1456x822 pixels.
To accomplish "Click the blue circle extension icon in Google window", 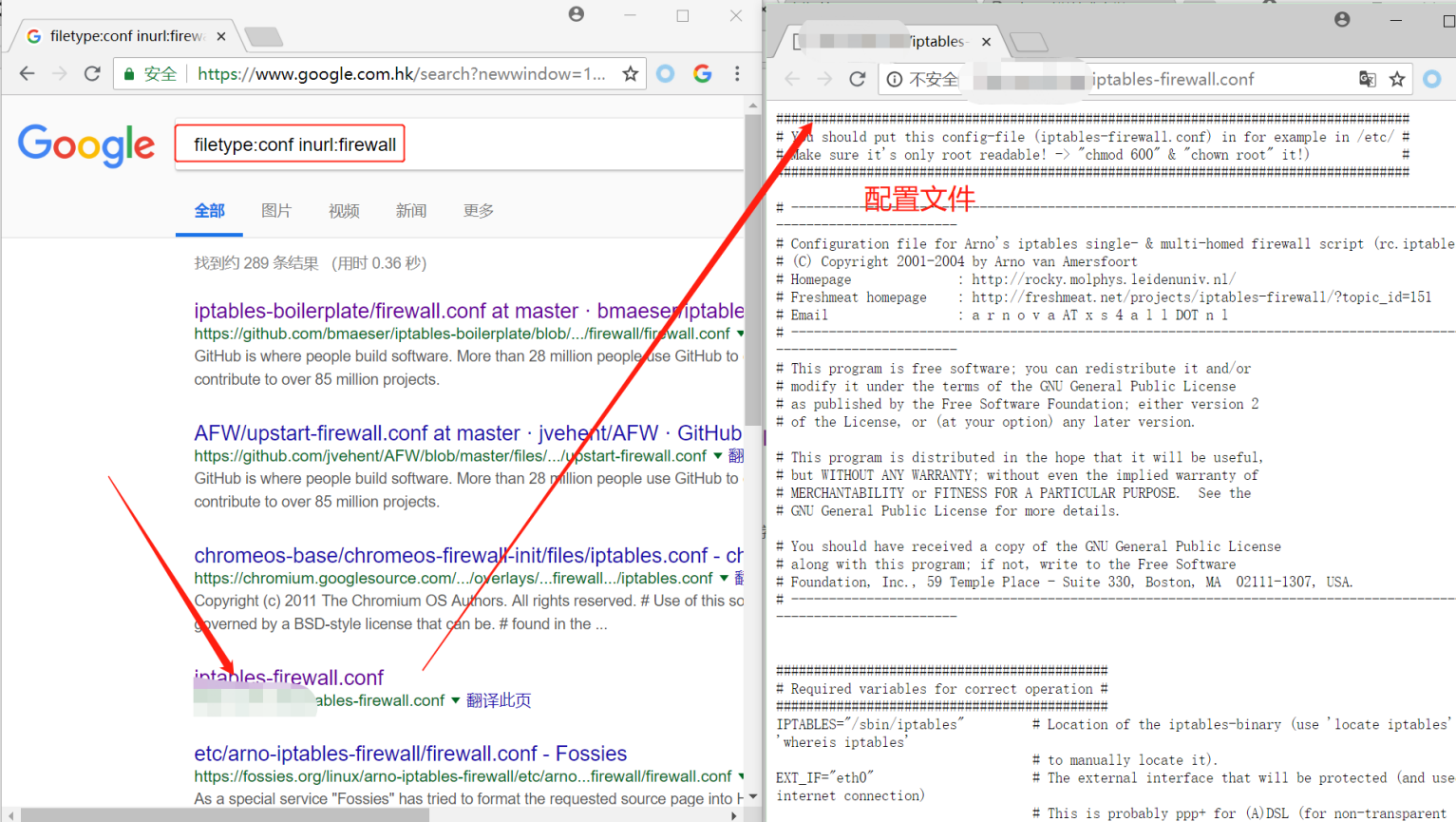I will pyautogui.click(x=666, y=74).
